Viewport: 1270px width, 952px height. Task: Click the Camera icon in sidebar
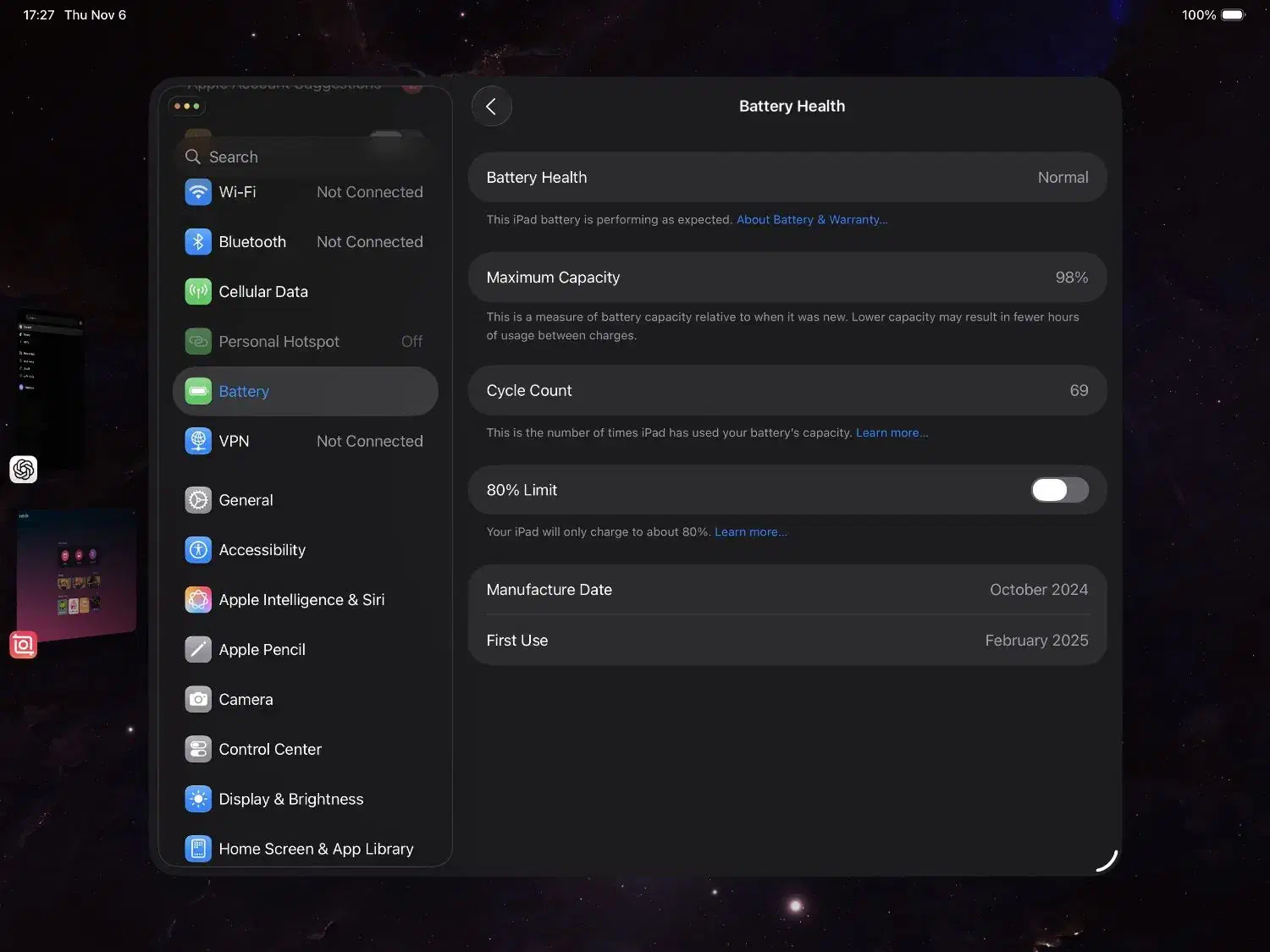[x=198, y=700]
